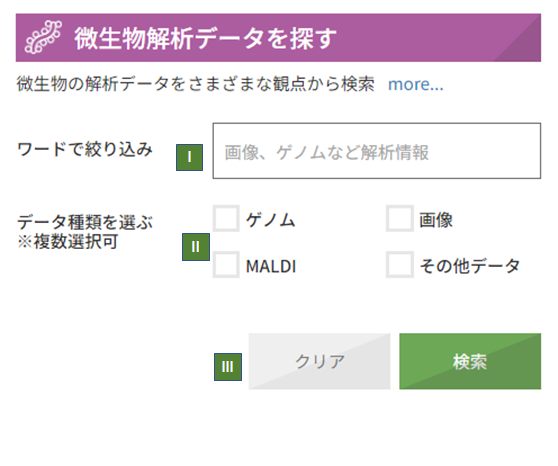
Task: Click the green 検索 button
Action: tap(470, 361)
